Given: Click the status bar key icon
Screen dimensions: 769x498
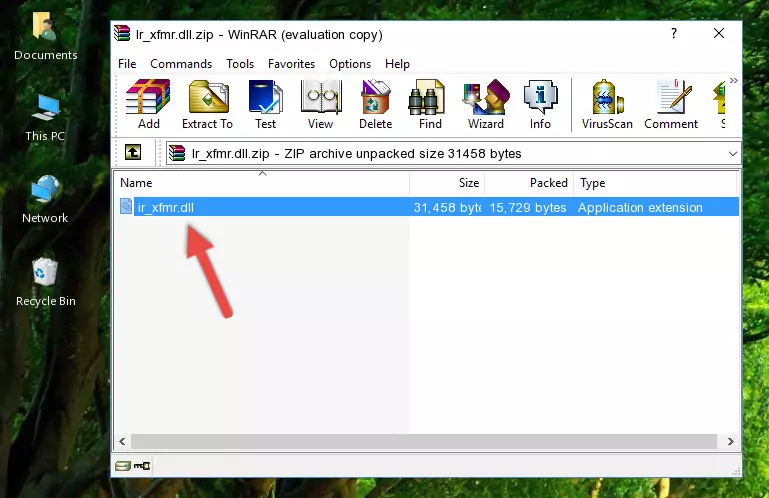Looking at the screenshot, I should coord(142,465).
